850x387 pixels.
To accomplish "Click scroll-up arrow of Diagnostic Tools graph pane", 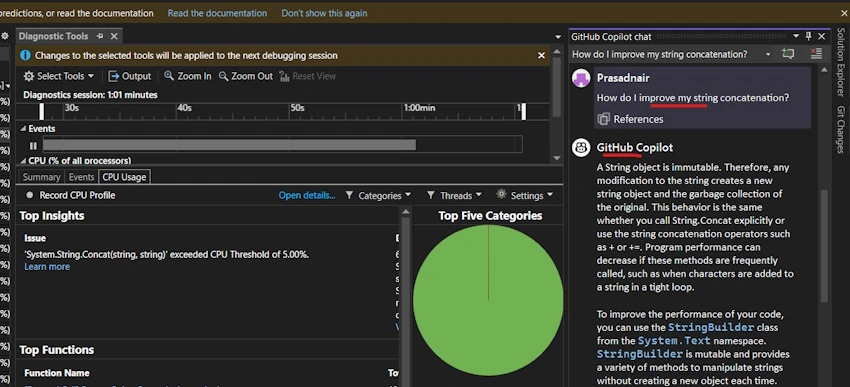I will click(x=556, y=52).
